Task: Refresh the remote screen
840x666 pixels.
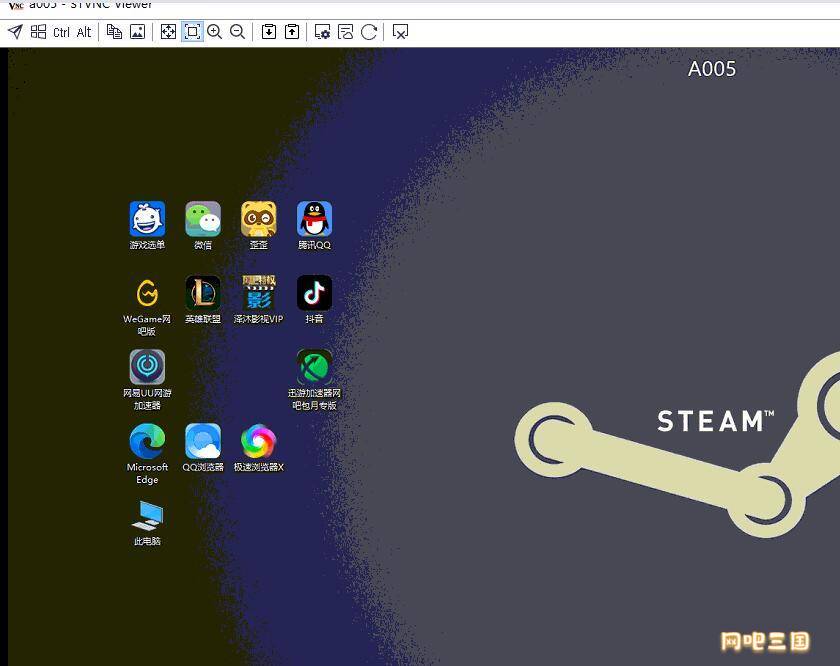Action: point(369,32)
